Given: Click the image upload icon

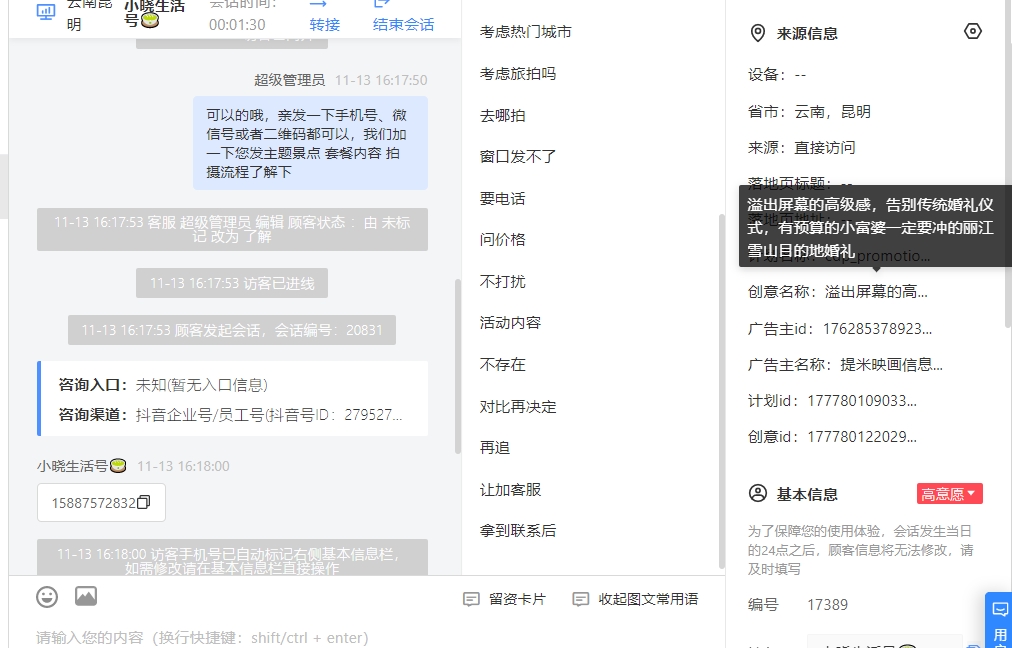Looking at the screenshot, I should 86,596.
